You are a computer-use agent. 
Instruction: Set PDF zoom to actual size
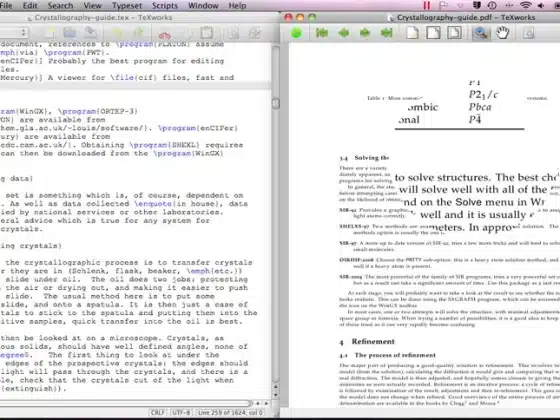click(x=412, y=33)
